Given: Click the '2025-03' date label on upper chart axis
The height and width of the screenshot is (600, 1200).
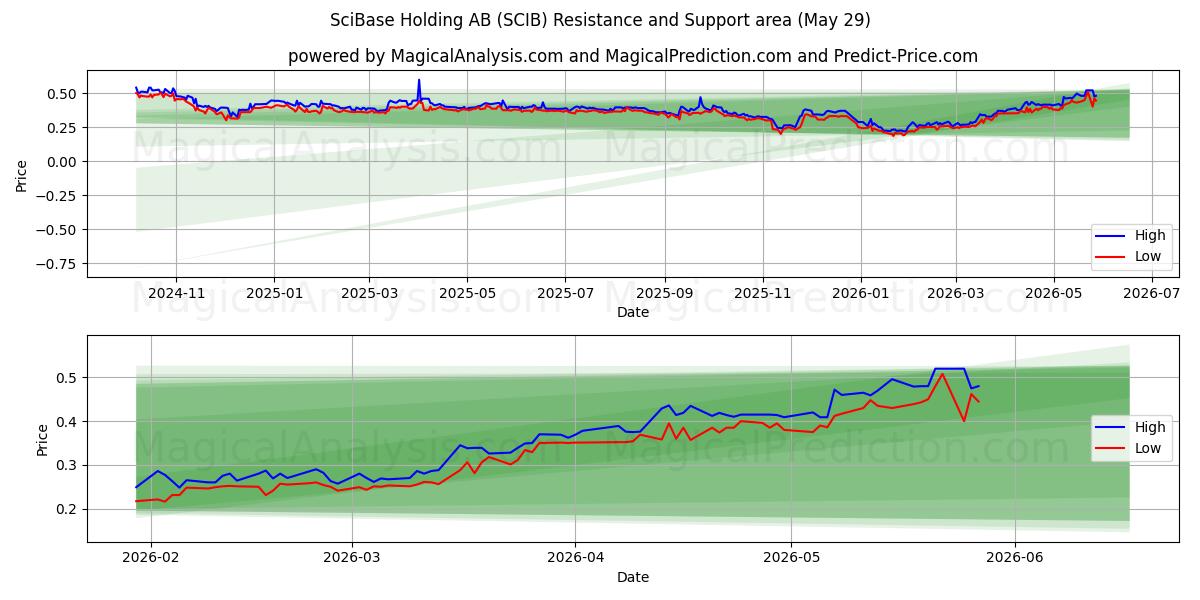Looking at the screenshot, I should pyautogui.click(x=369, y=293).
